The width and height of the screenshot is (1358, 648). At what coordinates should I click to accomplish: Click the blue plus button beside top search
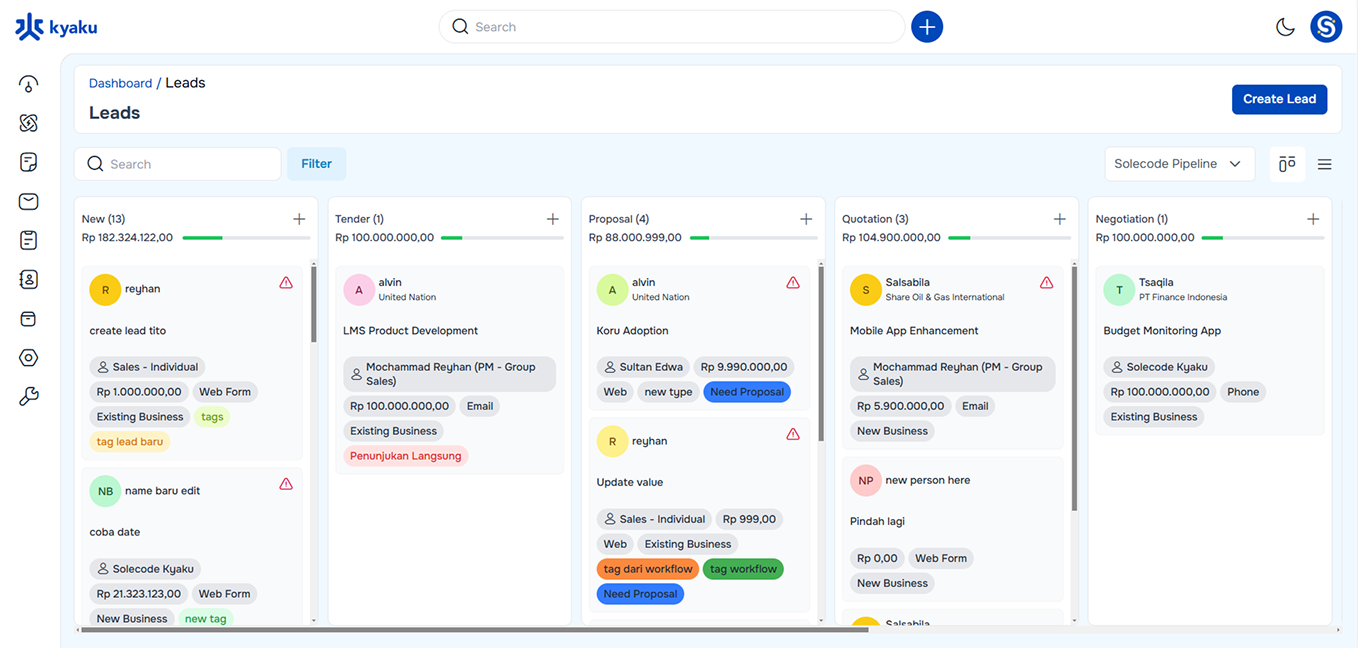(927, 27)
